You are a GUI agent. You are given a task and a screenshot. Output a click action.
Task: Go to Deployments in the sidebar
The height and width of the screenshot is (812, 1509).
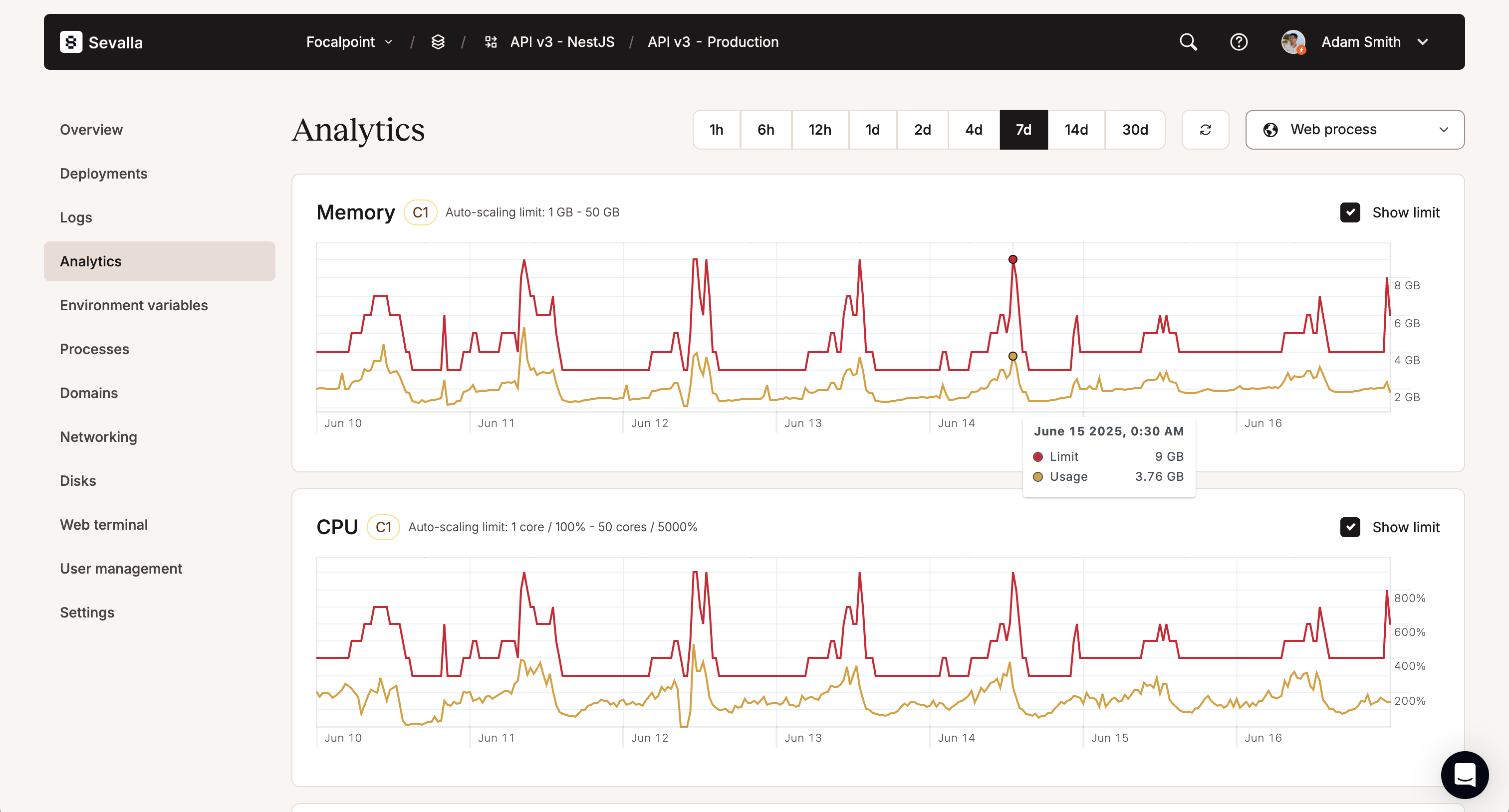[x=104, y=174]
